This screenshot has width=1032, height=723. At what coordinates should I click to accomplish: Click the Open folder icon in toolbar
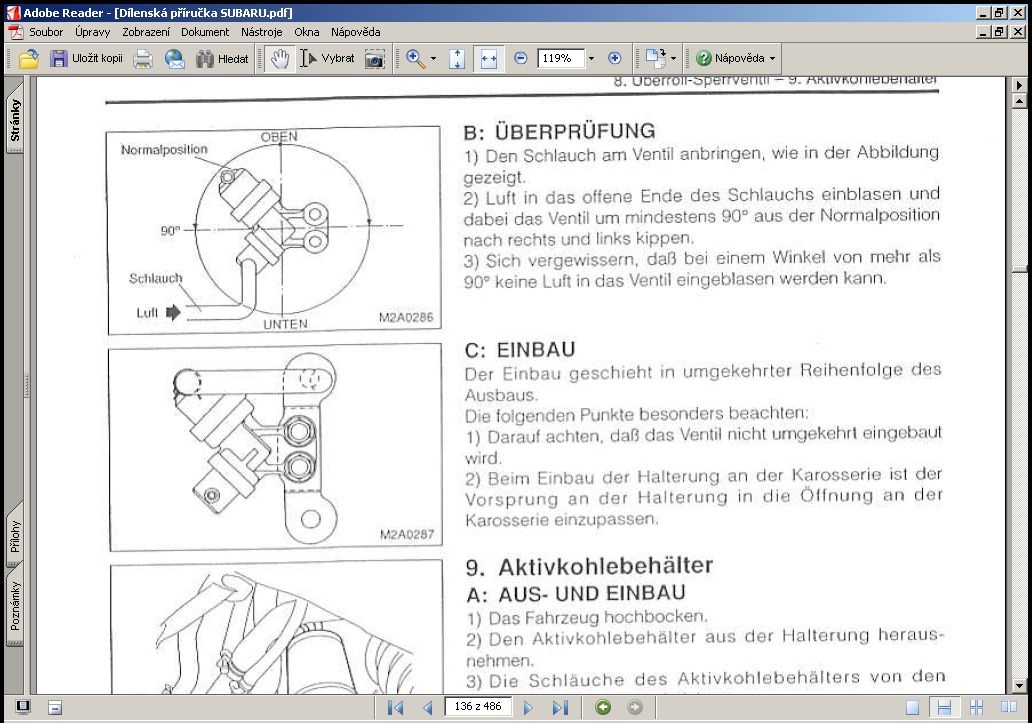point(28,59)
